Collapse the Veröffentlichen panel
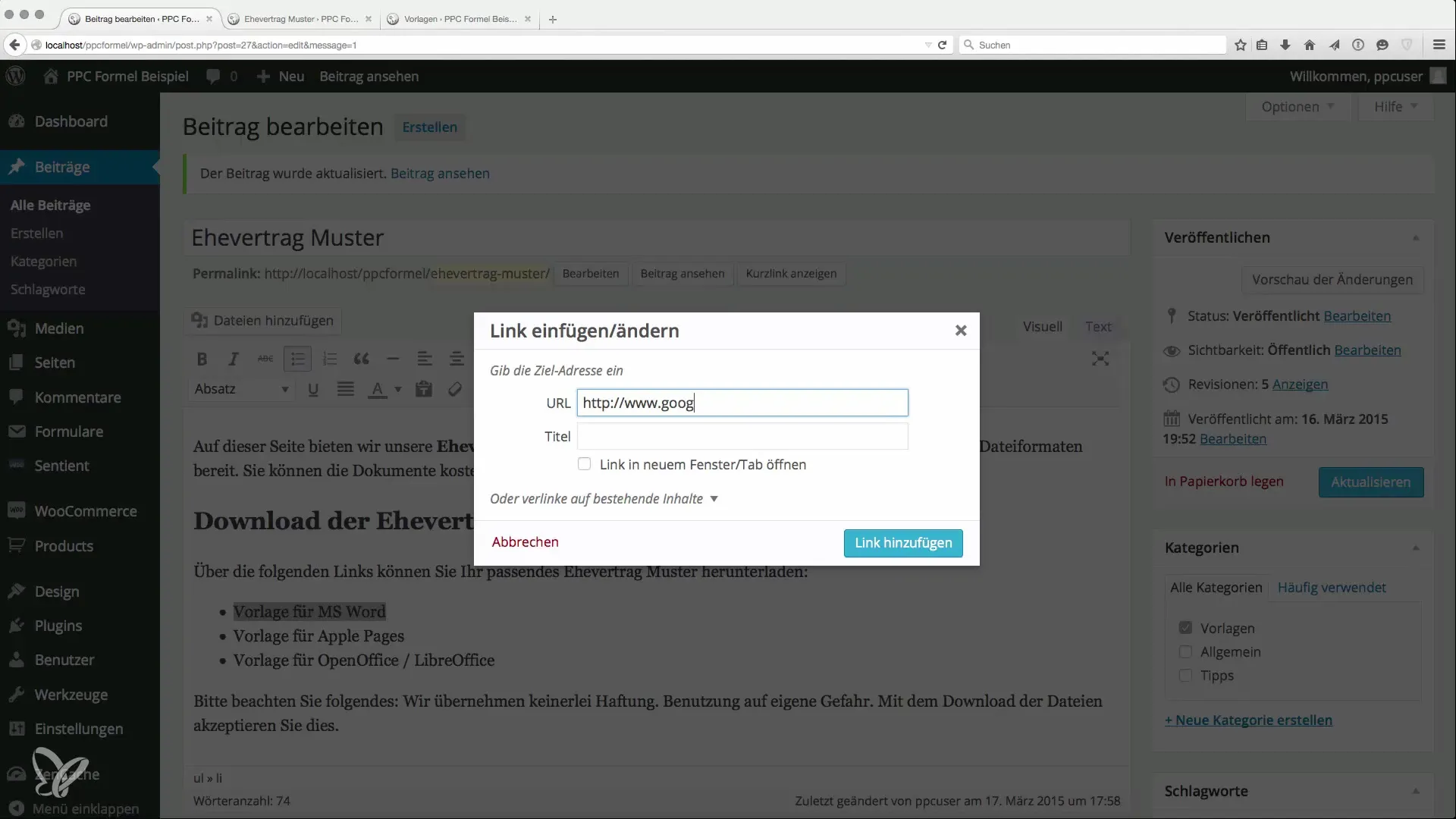Viewport: 1456px width, 819px height. pos(1416,238)
